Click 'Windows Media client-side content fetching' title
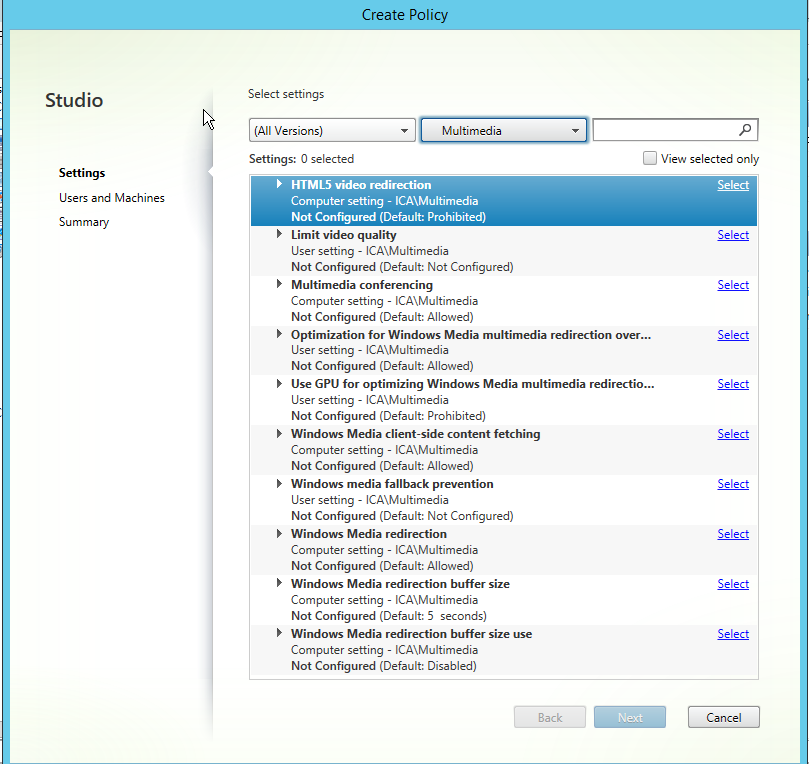This screenshot has height=764, width=809. (415, 434)
